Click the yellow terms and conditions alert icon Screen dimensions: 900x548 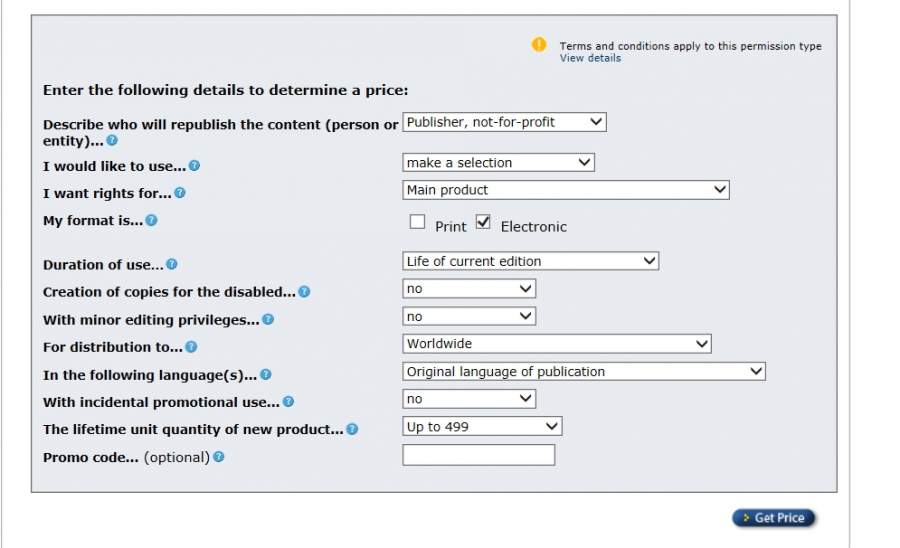539,45
